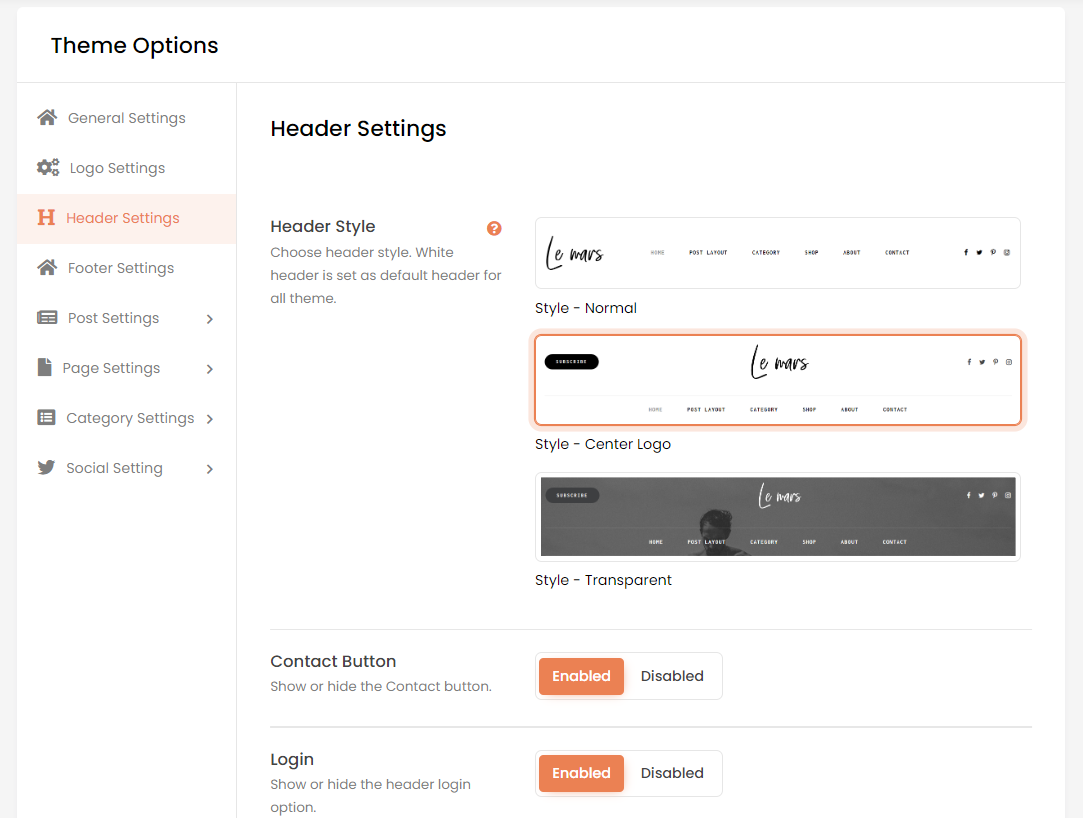Click the Logo Settings gears icon
The image size is (1083, 818).
pos(48,168)
